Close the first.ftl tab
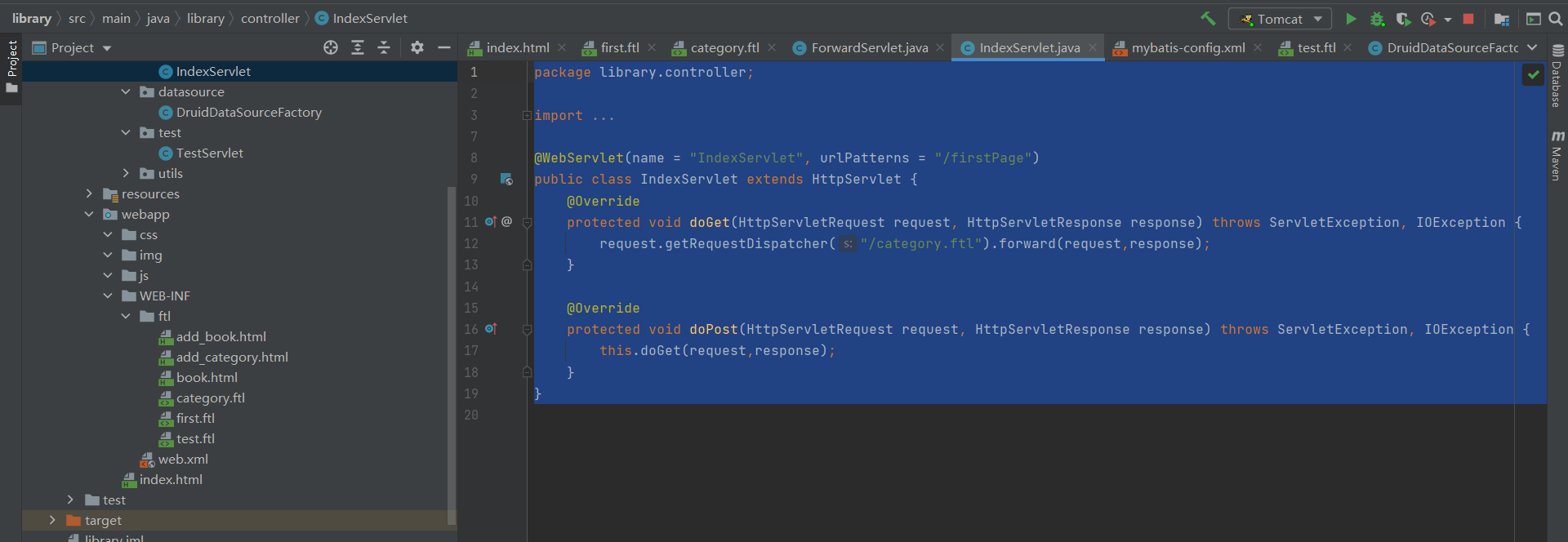The height and width of the screenshot is (542, 1568). tap(652, 47)
